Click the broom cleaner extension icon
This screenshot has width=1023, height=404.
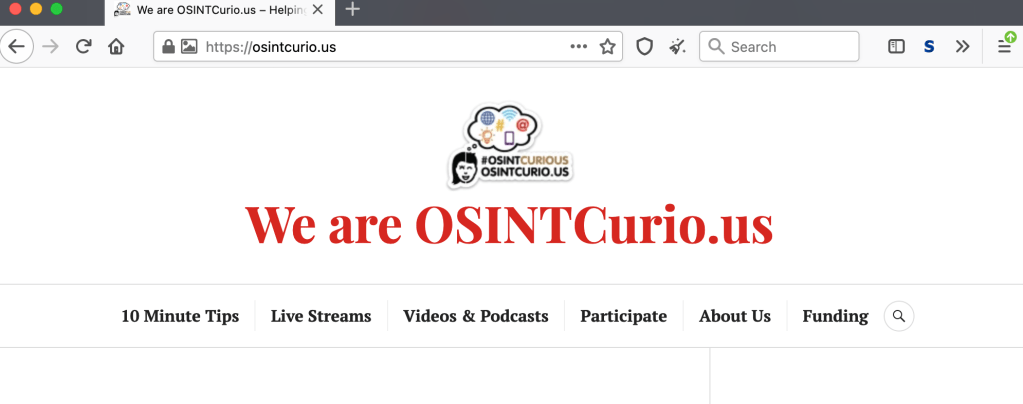click(677, 46)
